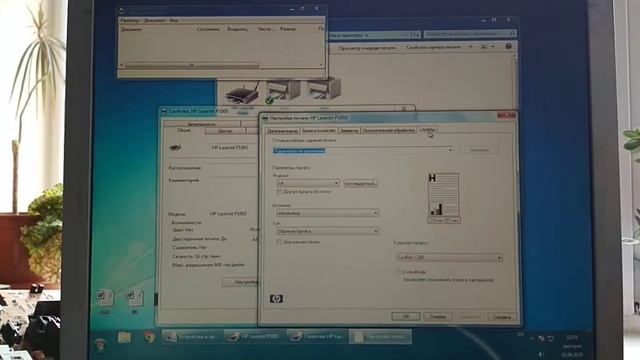Viewport: 640px width, 360px height.
Task: Switch to the print settings taskbar item
Action: click(380, 337)
